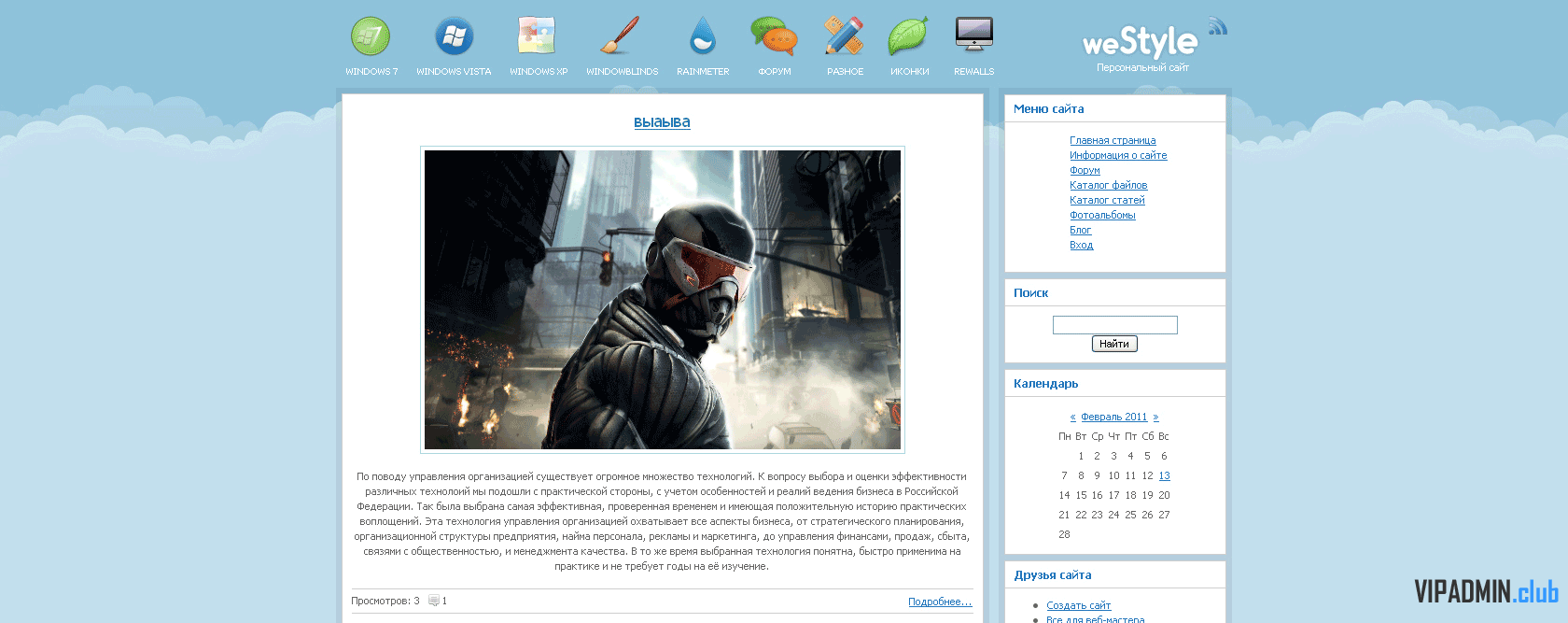Open the Февраль 2011 calendar link
The height and width of the screenshot is (623, 1568).
1114,417
